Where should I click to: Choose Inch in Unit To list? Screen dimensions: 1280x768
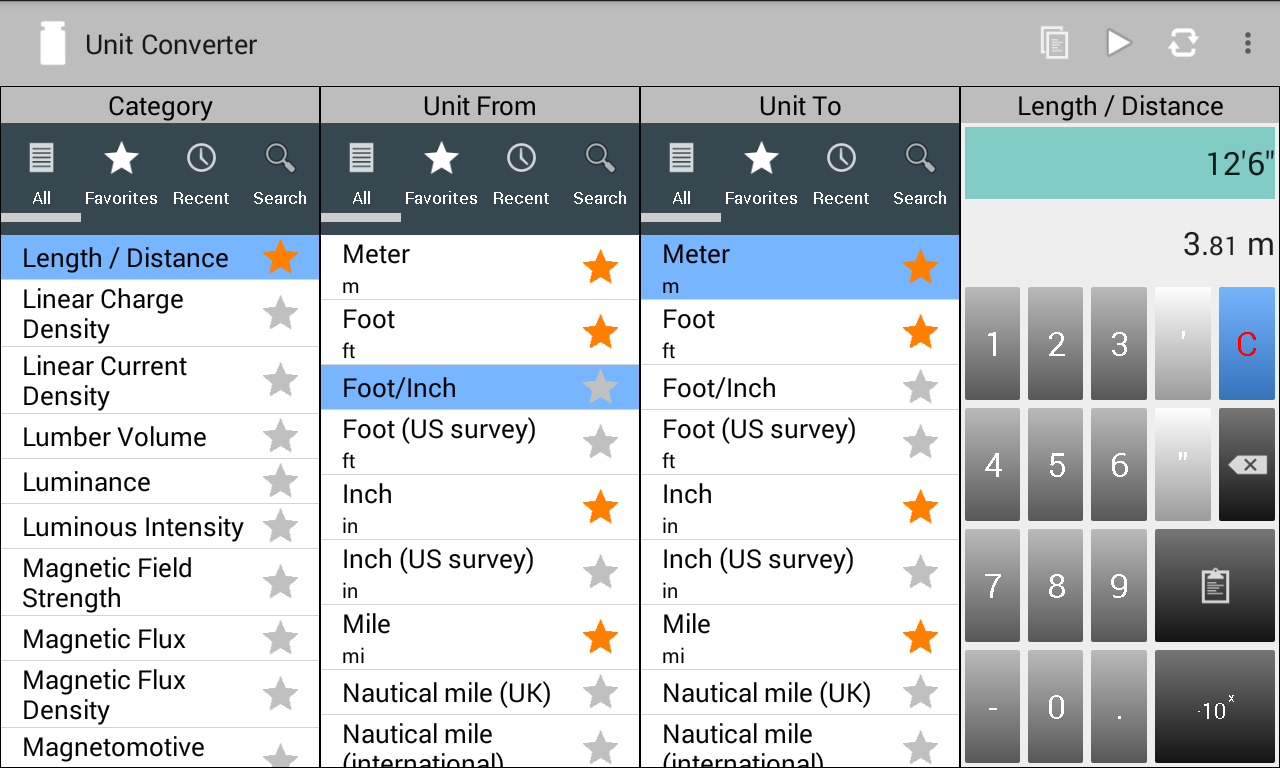pos(800,507)
